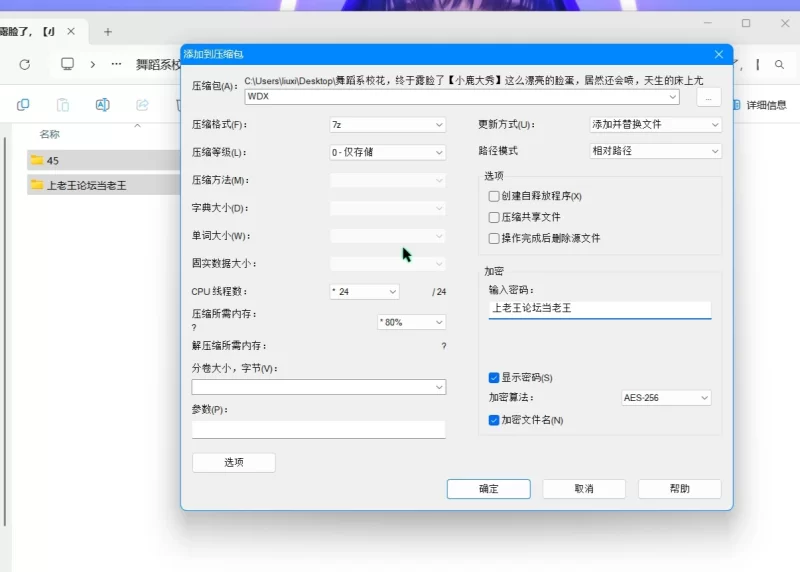
Task: Click the share icon in Explorer toolbar
Action: (142, 105)
